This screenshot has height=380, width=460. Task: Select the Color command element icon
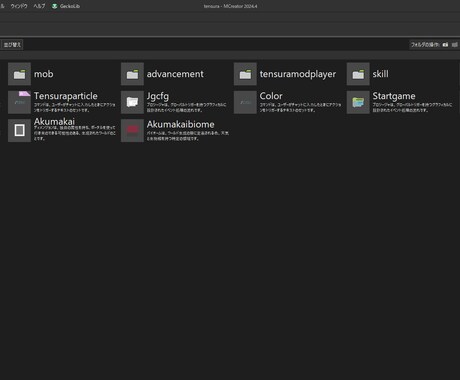tap(245, 102)
